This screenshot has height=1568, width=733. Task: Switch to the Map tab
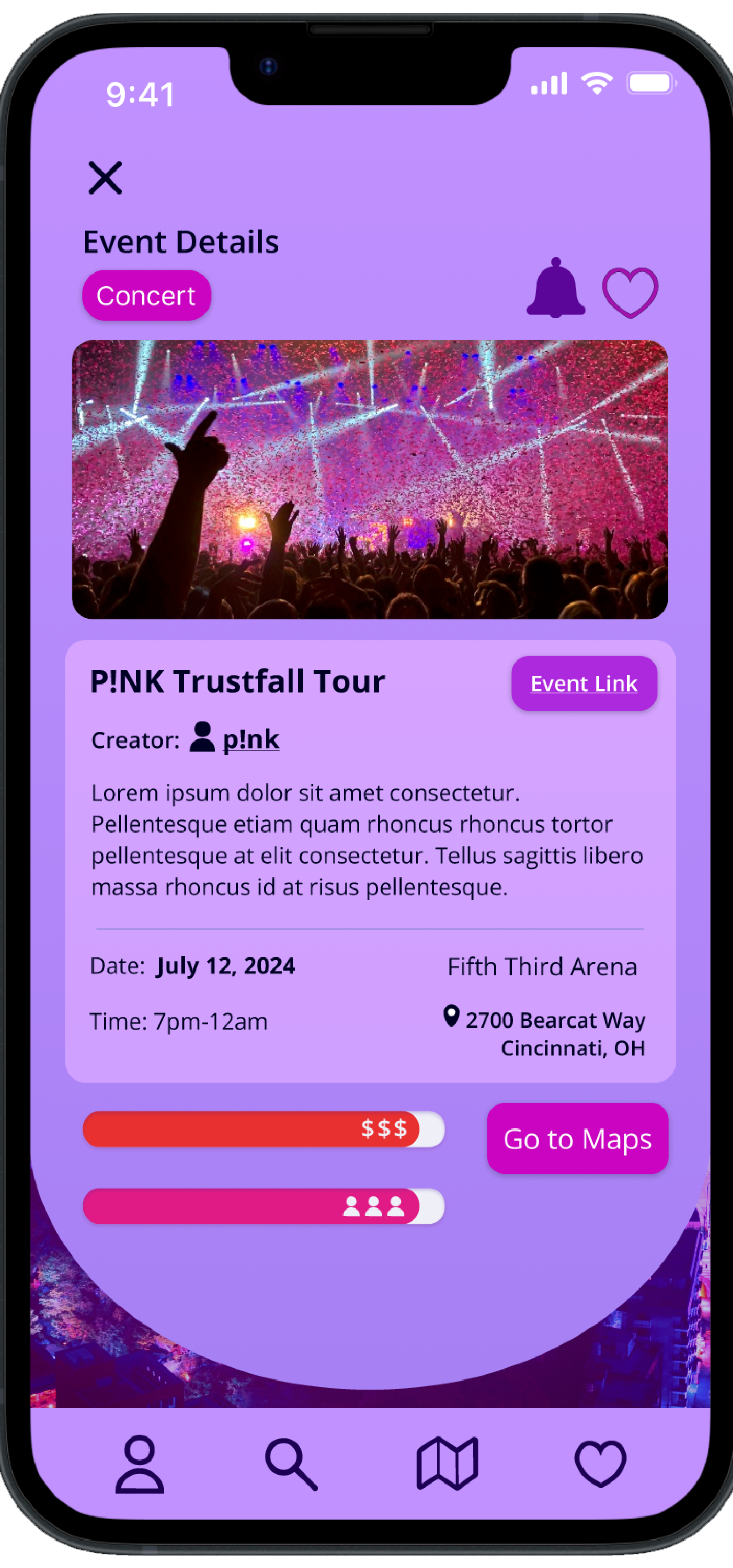[447, 1464]
